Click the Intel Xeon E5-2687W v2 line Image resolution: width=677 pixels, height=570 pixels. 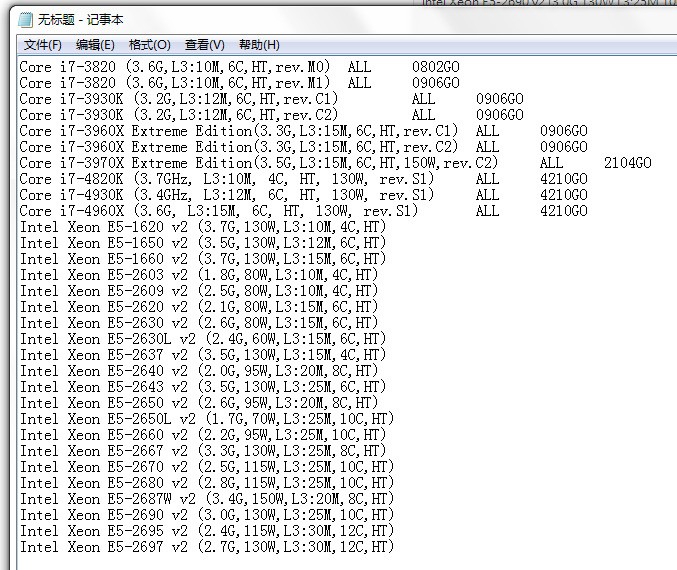pos(207,498)
